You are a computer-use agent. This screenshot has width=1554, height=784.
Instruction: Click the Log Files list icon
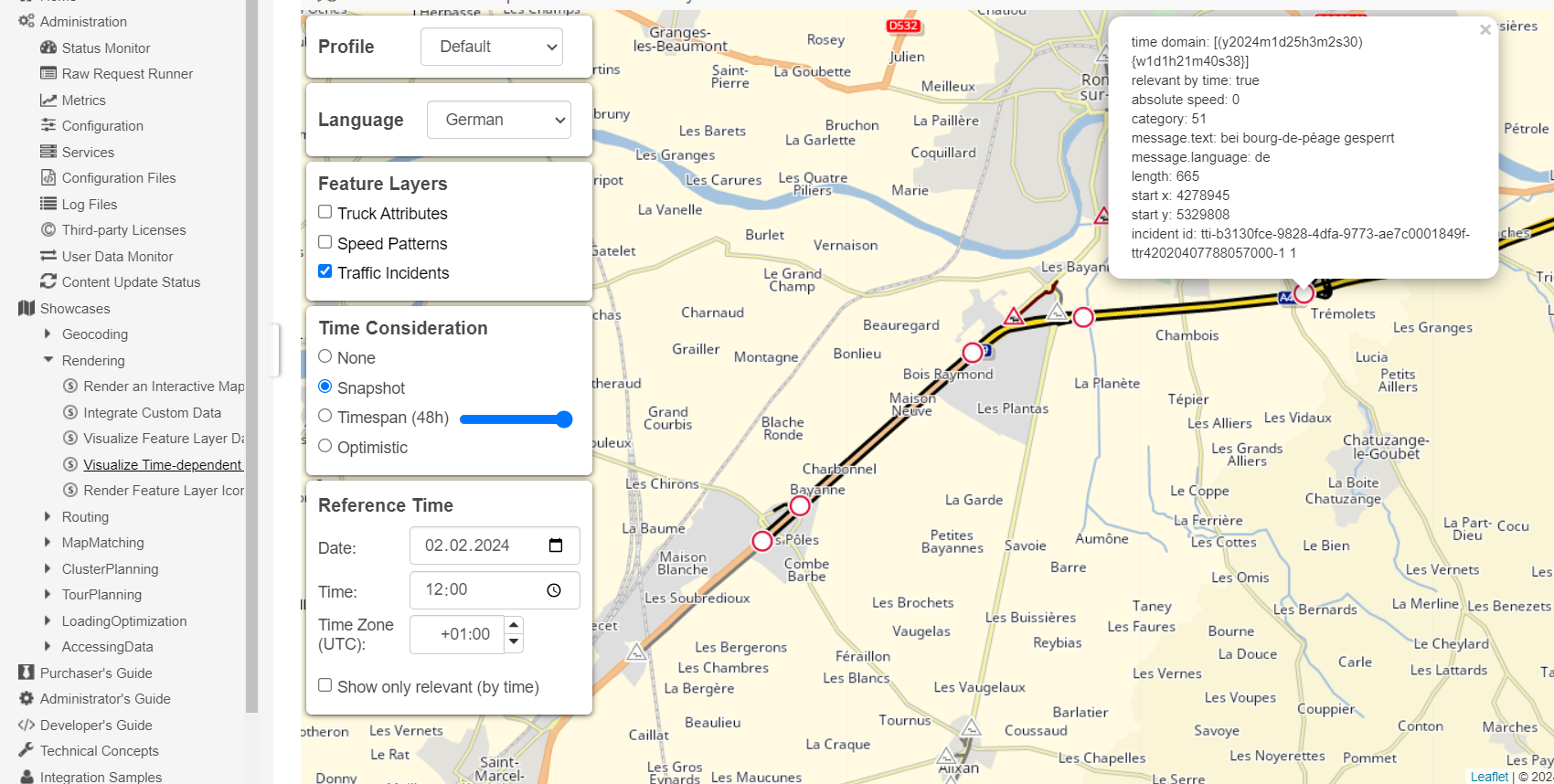[48, 204]
